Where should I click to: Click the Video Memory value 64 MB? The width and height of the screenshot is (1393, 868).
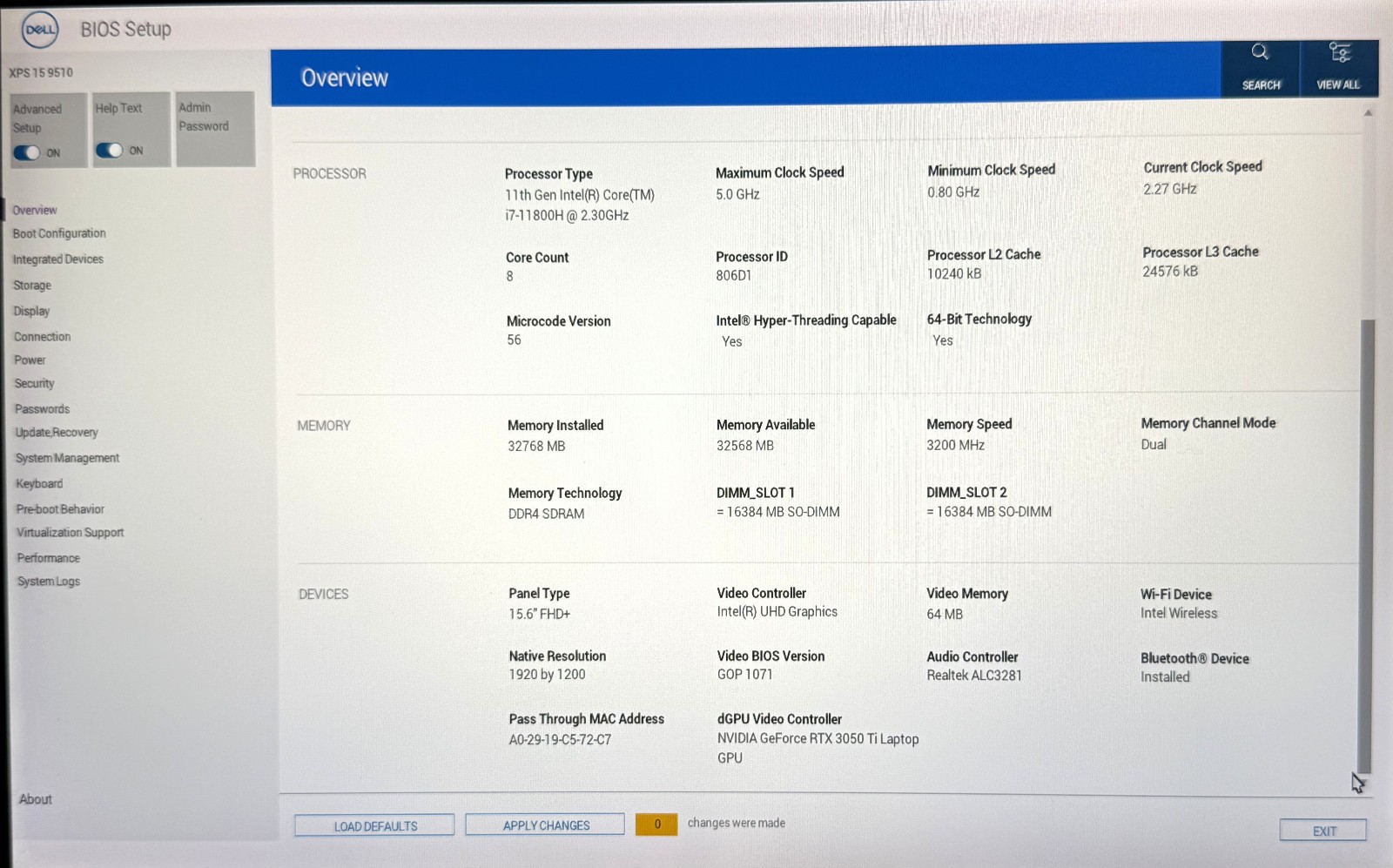point(945,614)
